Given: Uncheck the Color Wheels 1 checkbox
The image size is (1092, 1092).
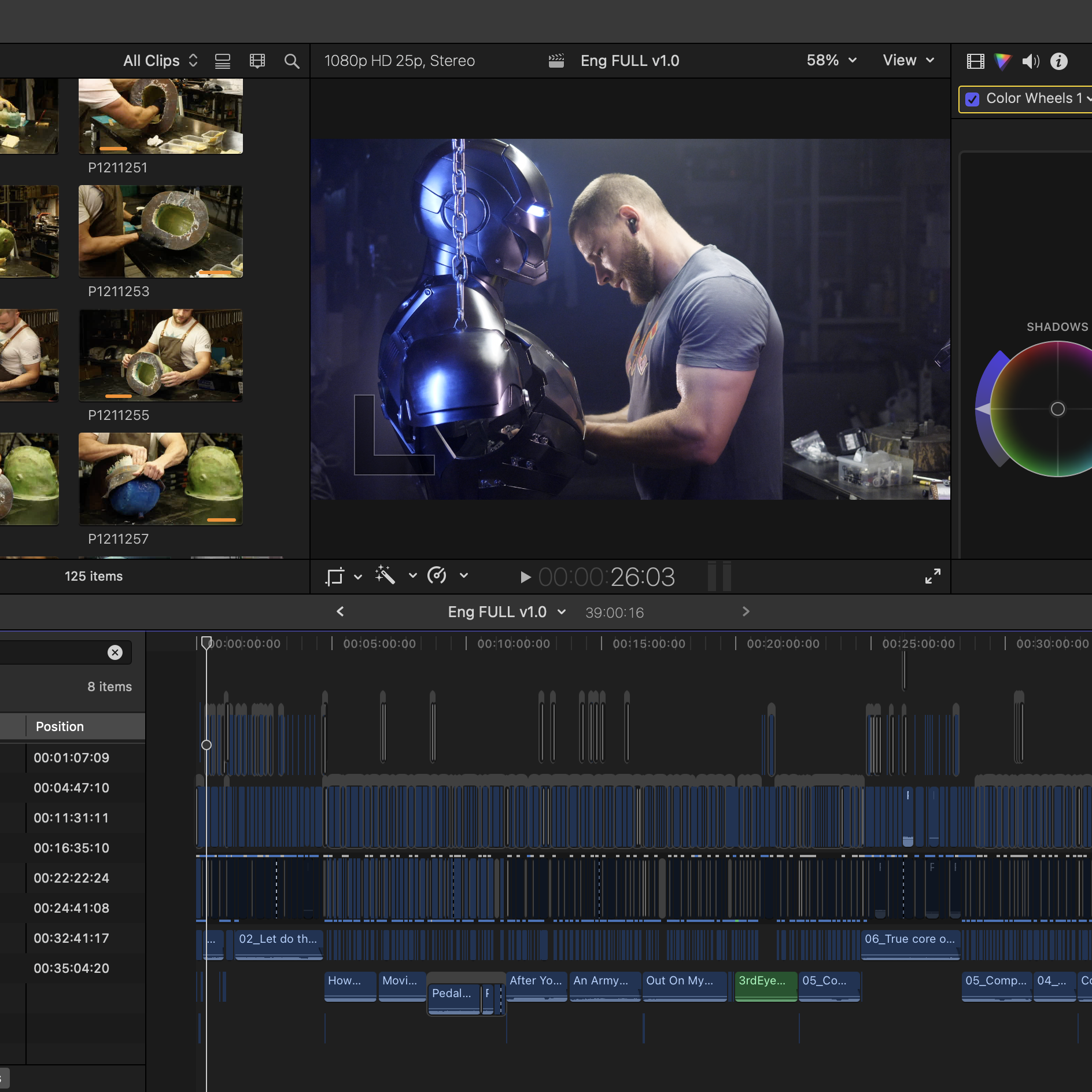Looking at the screenshot, I should [x=973, y=99].
